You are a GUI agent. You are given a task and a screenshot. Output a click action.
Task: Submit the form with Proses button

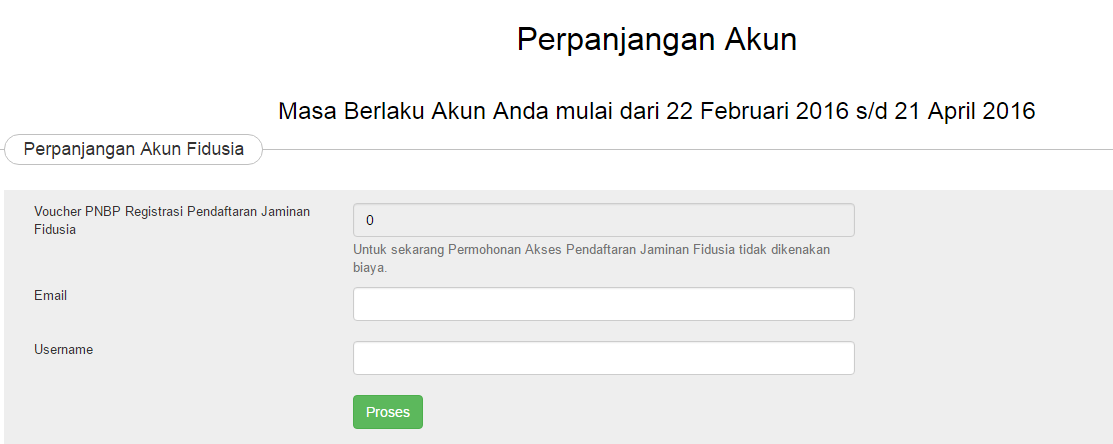388,412
